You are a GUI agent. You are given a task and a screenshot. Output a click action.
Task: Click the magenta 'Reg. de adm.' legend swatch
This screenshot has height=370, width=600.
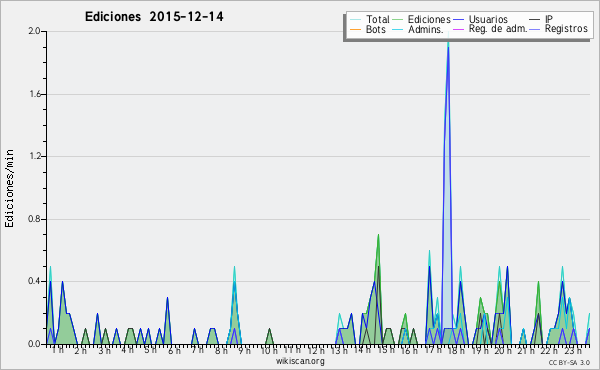click(458, 29)
